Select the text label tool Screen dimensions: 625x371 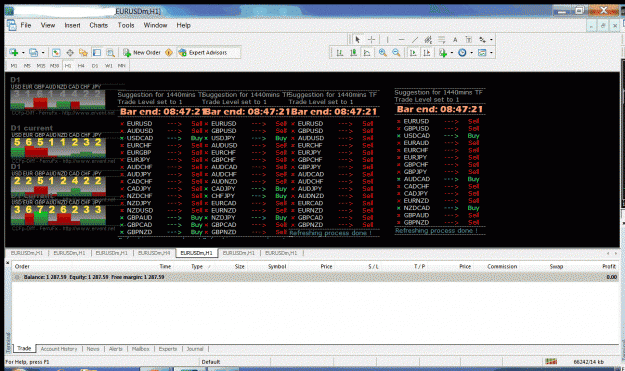coord(469,39)
